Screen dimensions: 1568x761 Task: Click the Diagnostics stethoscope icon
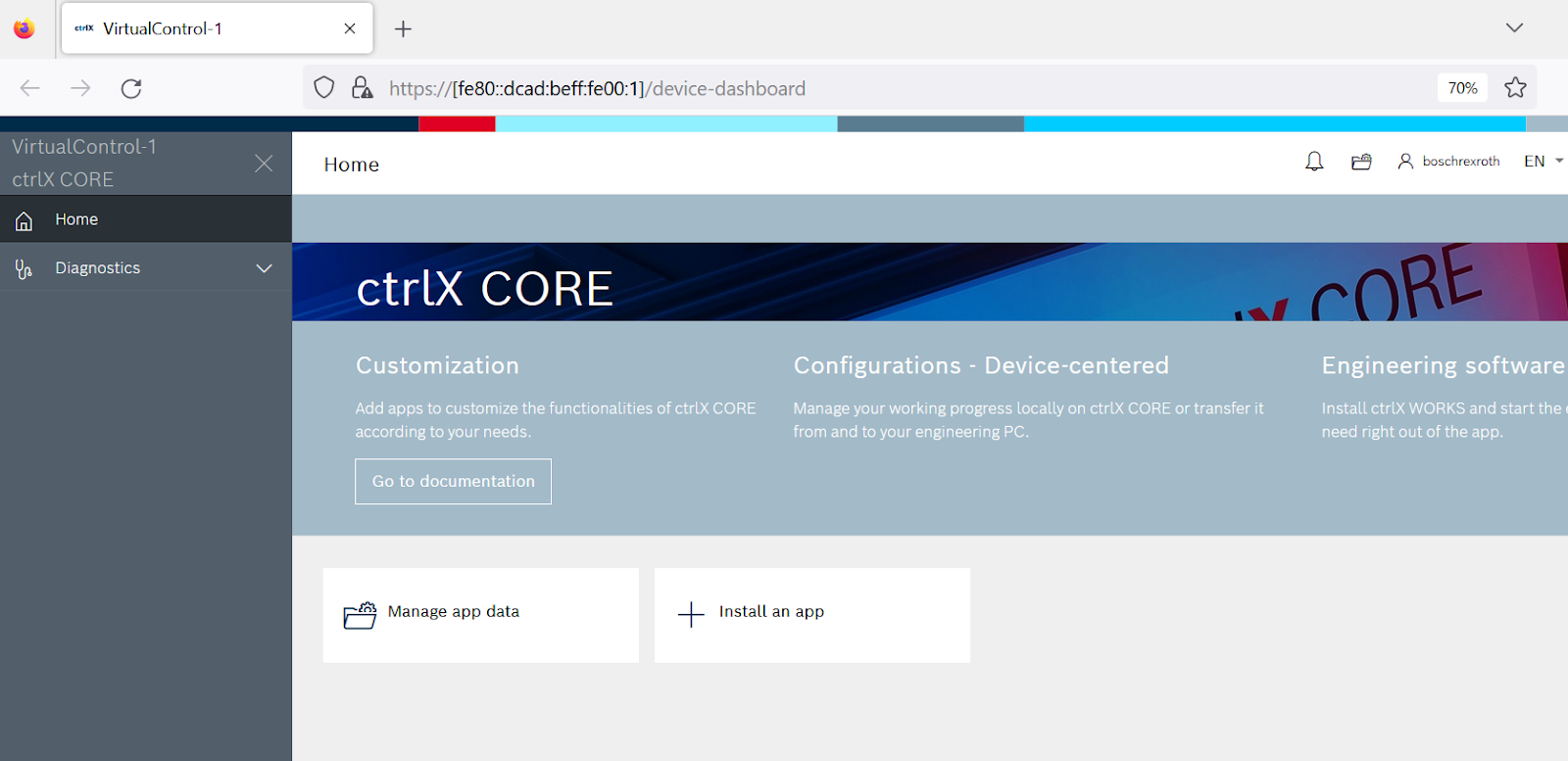coord(24,268)
